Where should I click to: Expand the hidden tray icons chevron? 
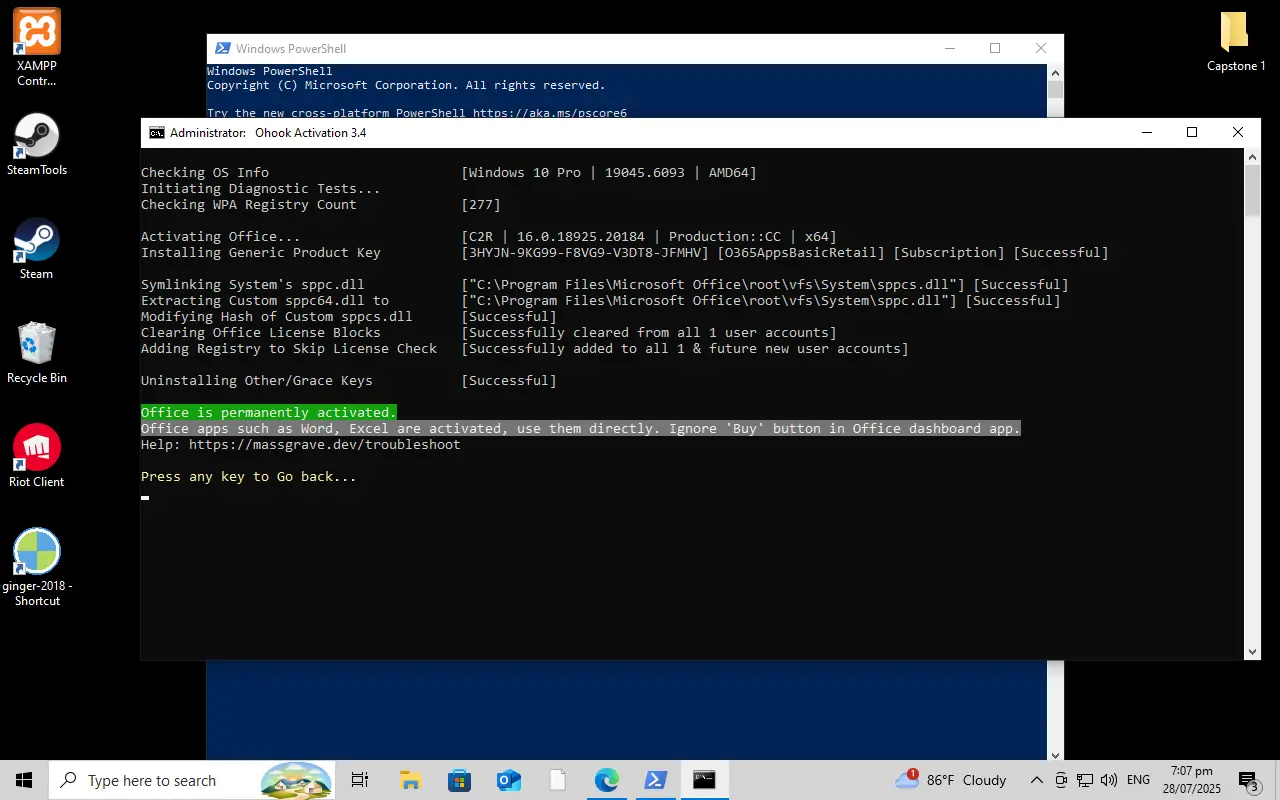(x=1036, y=780)
